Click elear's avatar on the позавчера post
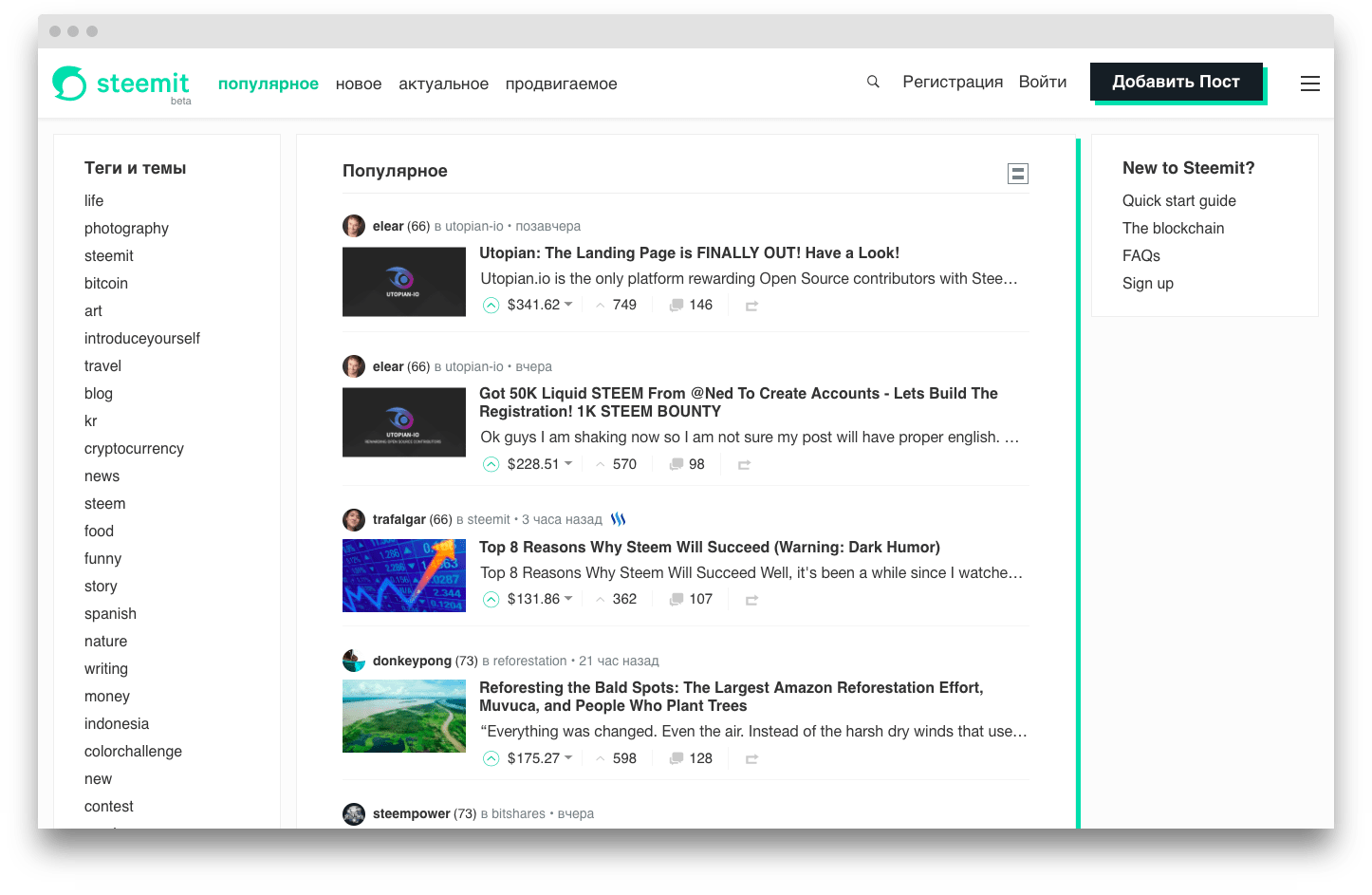Image resolution: width=1372 pixels, height=895 pixels. coord(354,226)
